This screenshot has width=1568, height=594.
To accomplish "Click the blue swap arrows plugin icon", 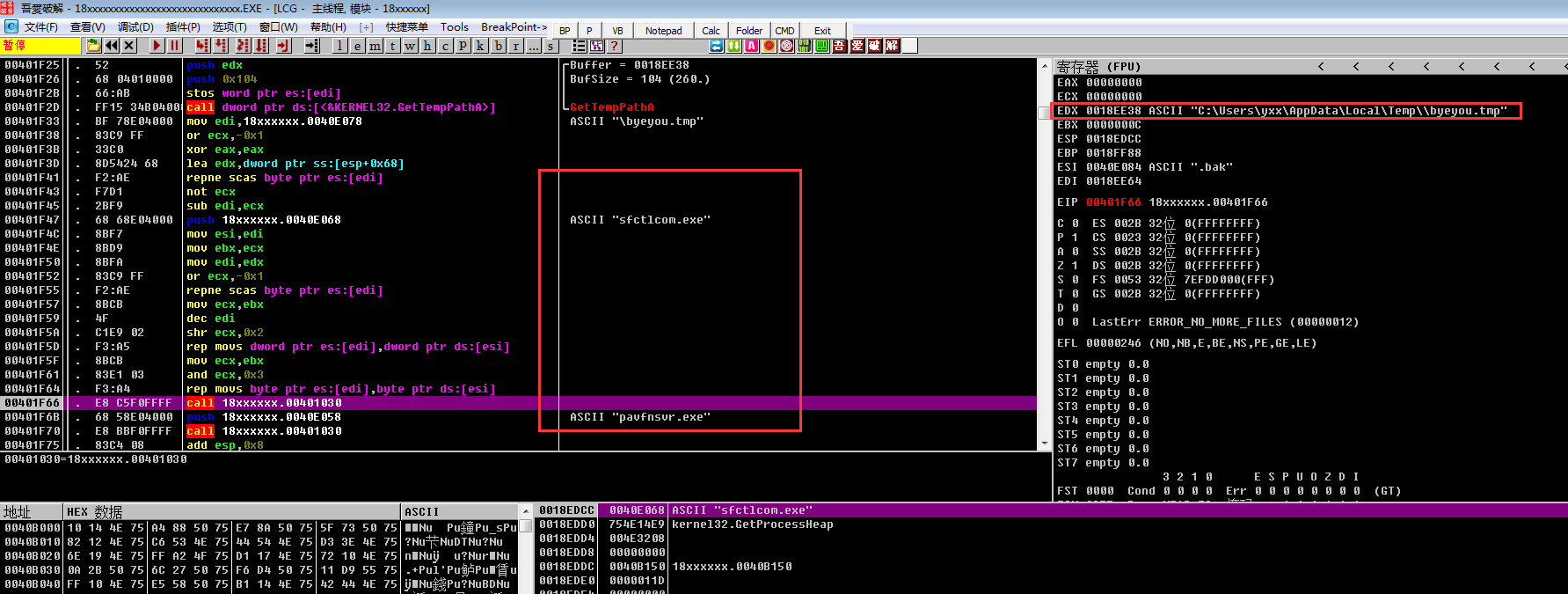I will [717, 46].
